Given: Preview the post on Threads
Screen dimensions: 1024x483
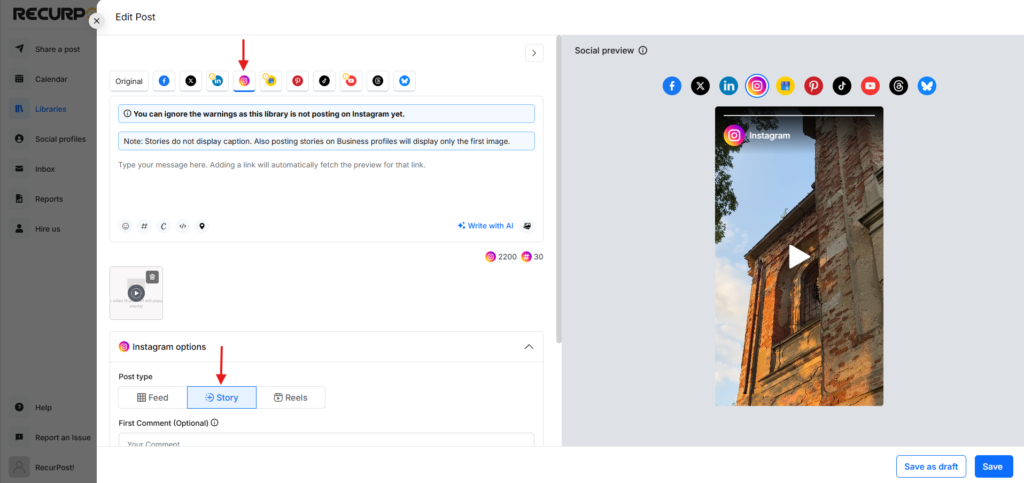Looking at the screenshot, I should 899,86.
